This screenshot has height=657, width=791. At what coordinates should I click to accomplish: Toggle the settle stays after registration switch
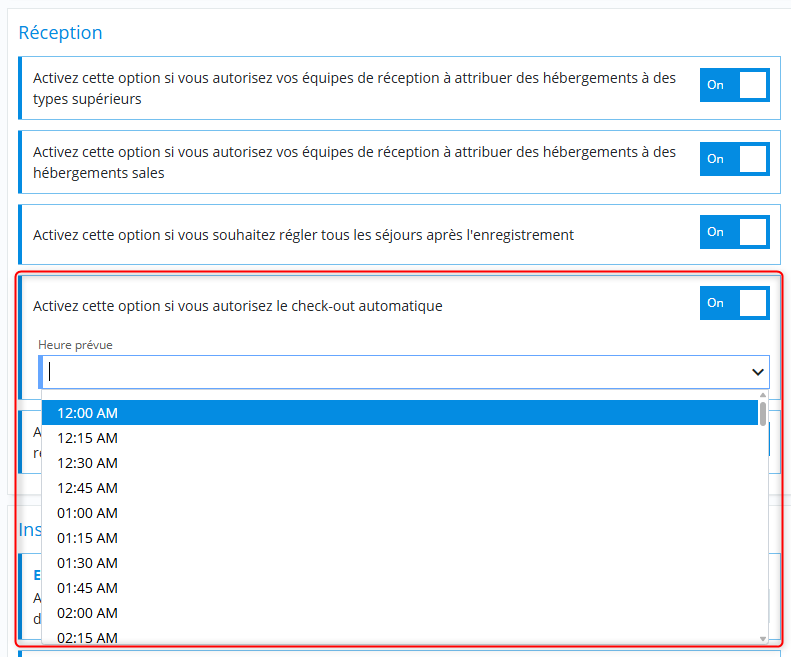(x=734, y=232)
